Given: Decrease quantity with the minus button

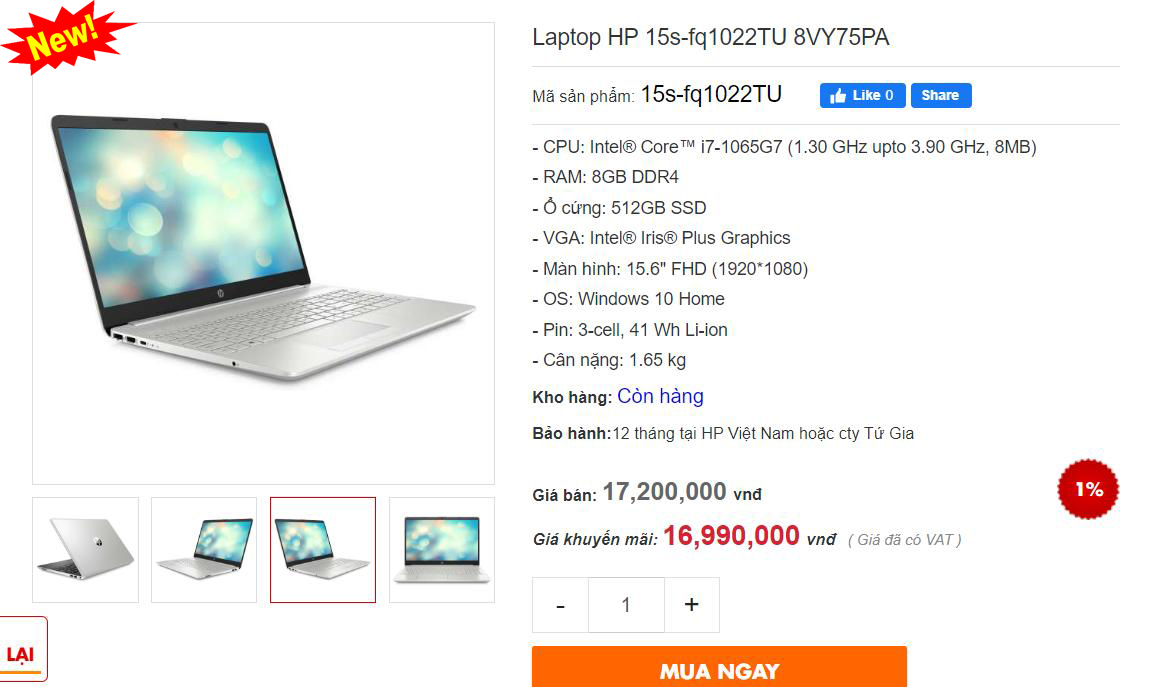Looking at the screenshot, I should [561, 605].
